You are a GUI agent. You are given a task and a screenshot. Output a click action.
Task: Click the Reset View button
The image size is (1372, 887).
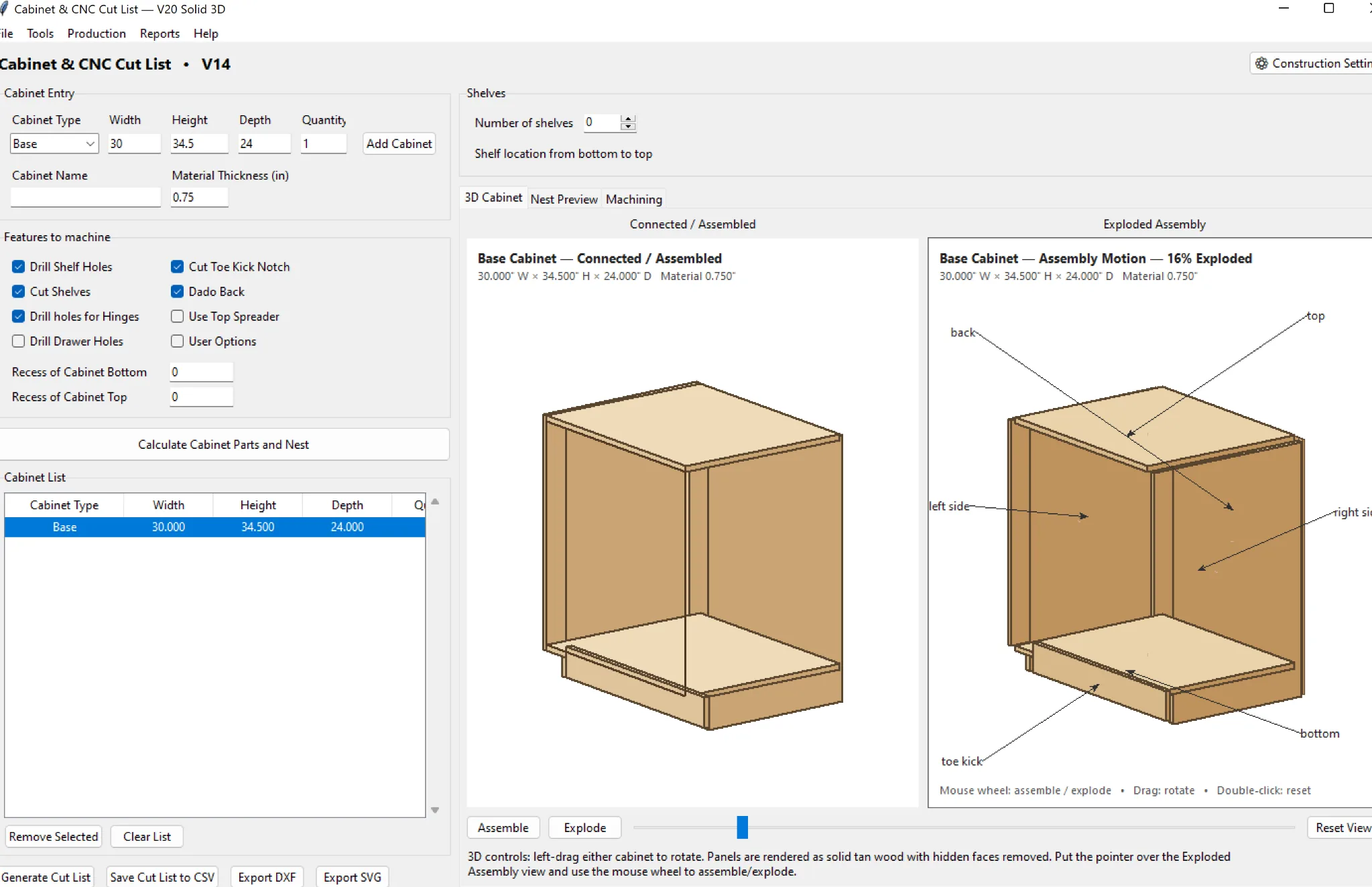click(x=1340, y=827)
